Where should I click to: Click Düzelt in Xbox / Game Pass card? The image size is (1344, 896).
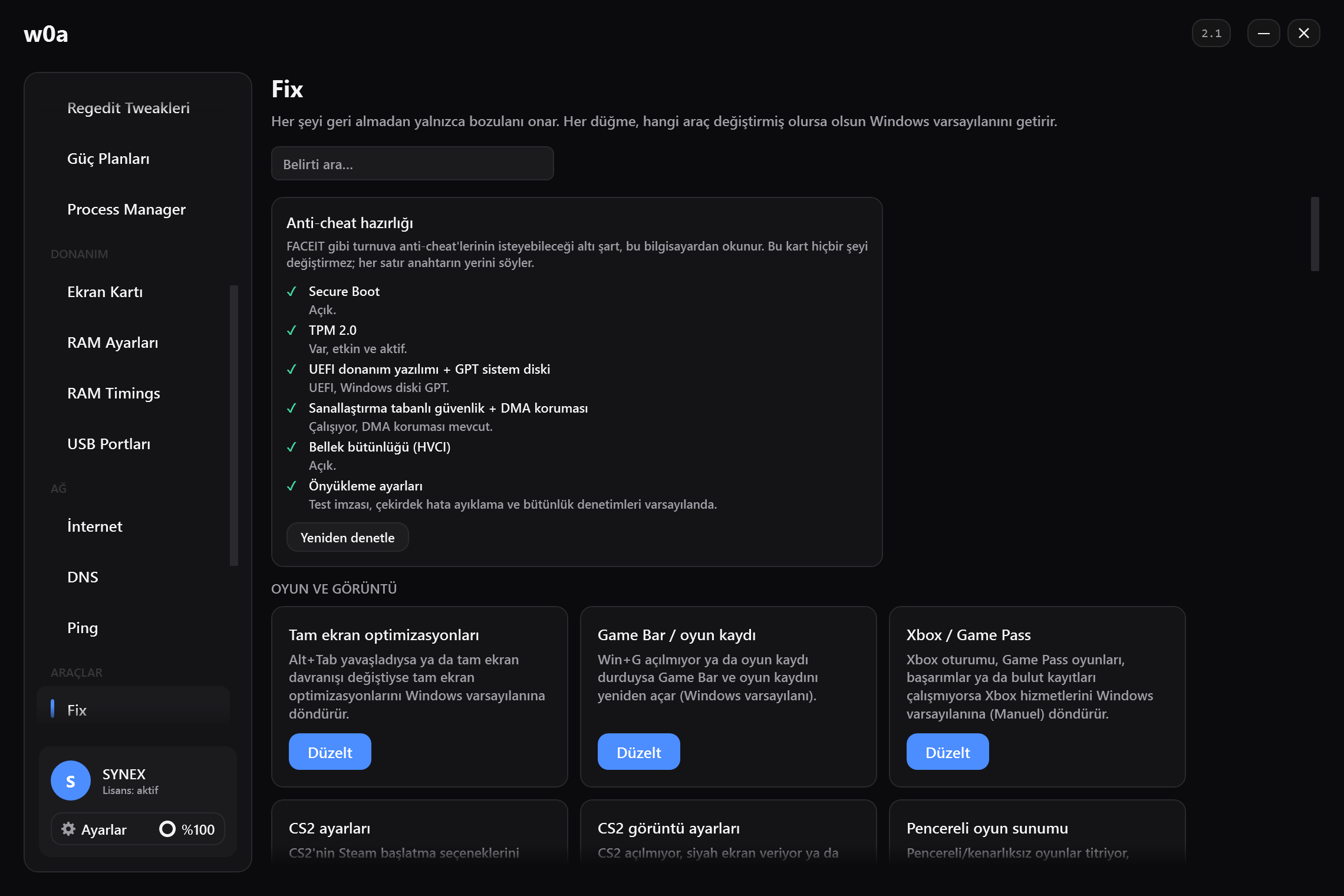pos(948,752)
